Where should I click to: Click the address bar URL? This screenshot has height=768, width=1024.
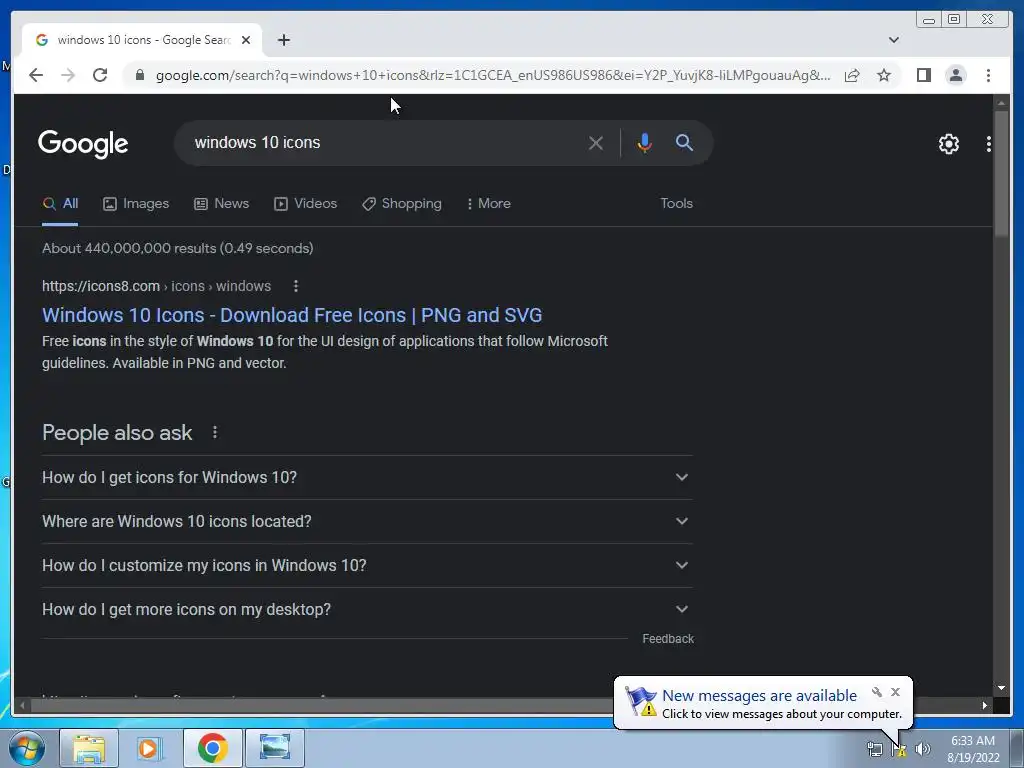pos(493,75)
